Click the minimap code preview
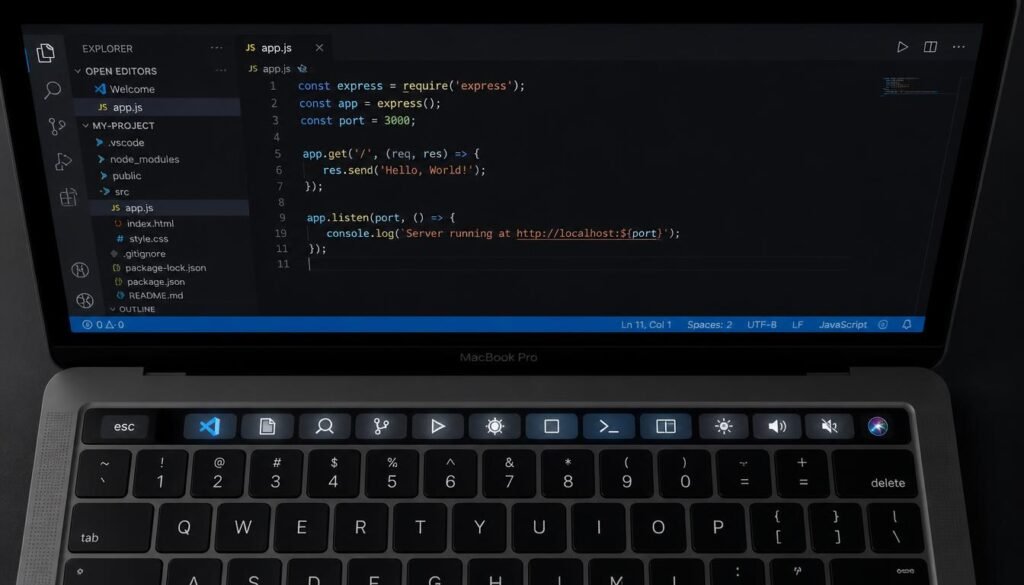The height and width of the screenshot is (585, 1024). point(911,86)
